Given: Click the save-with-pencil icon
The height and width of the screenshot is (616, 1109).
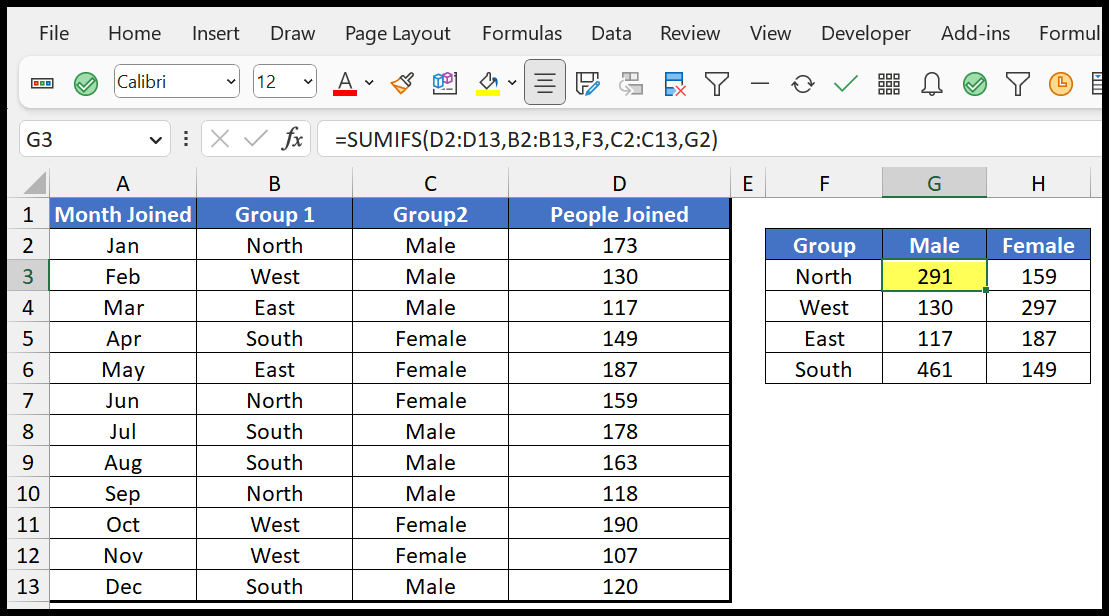Looking at the screenshot, I should (x=588, y=83).
